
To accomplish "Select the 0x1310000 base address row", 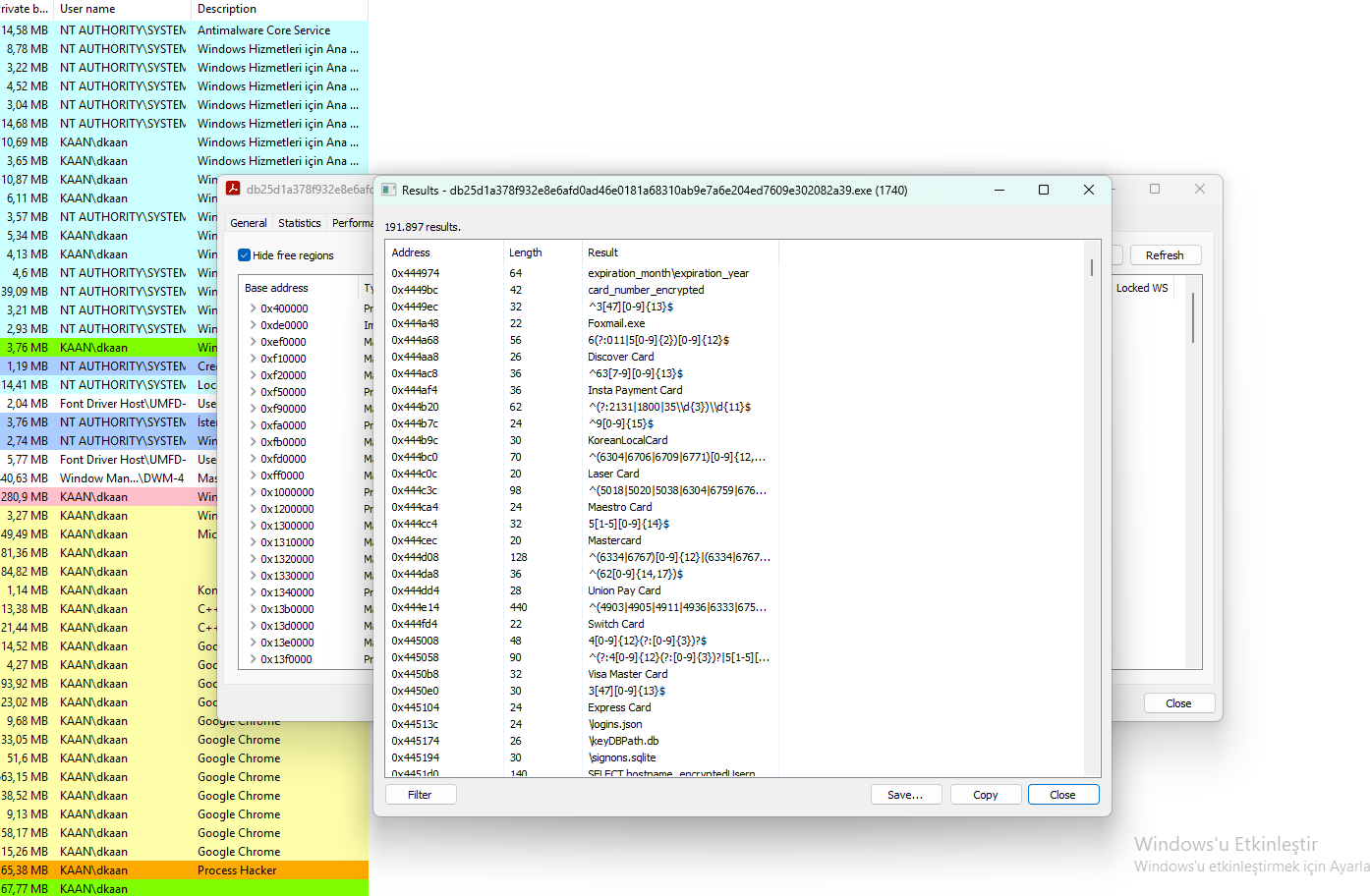I will click(x=307, y=542).
